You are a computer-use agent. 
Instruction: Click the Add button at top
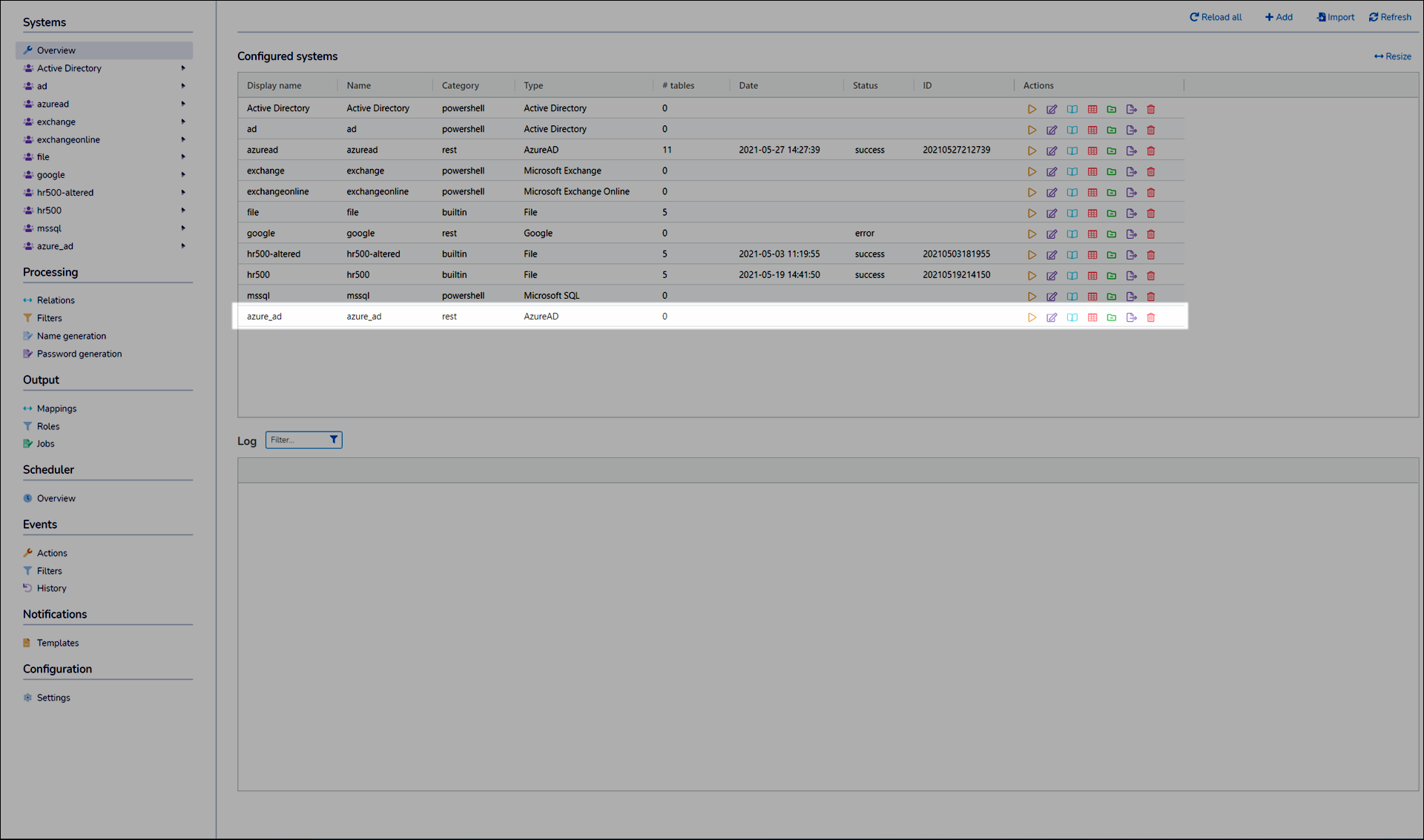tap(1279, 17)
